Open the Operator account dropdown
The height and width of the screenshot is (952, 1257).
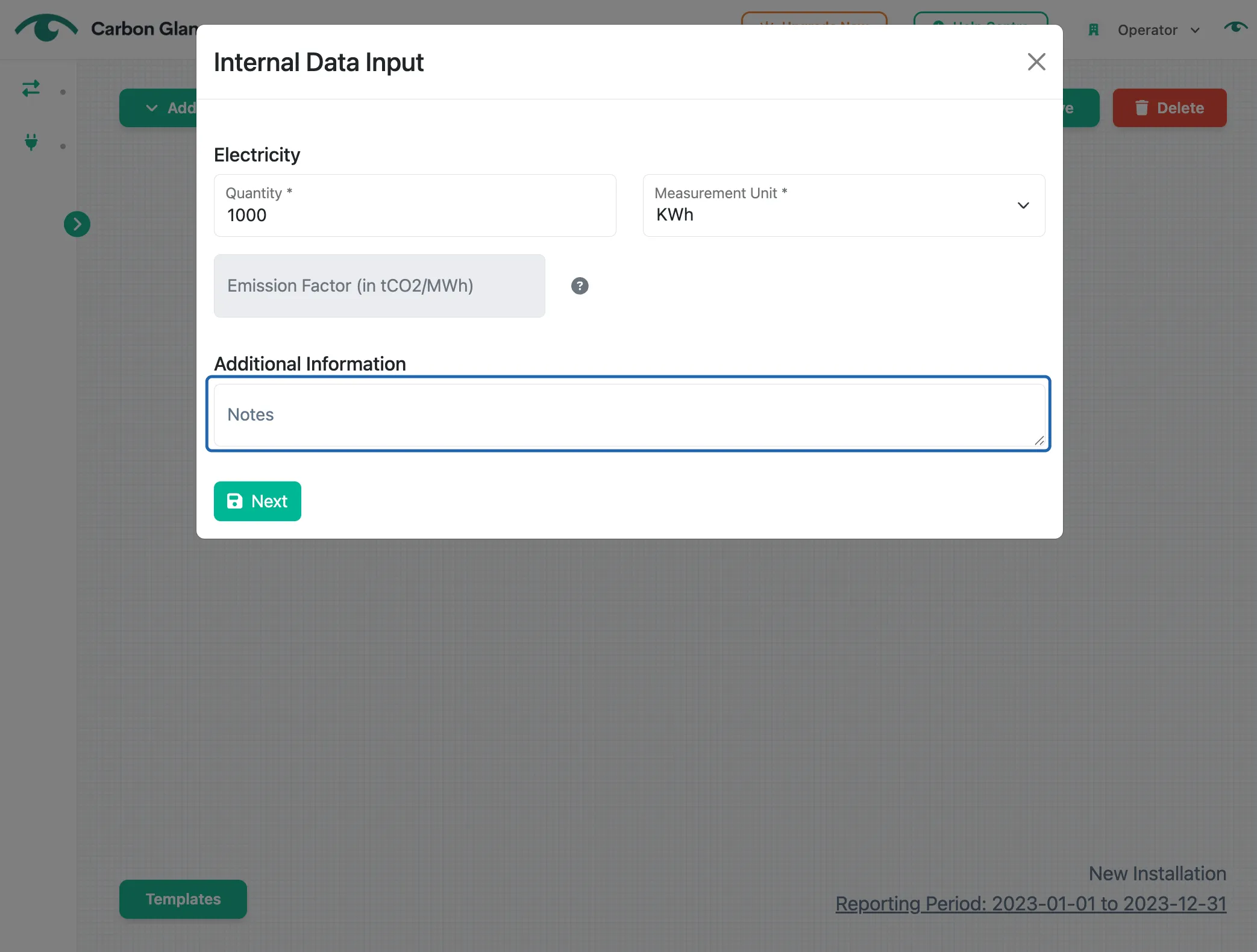[x=1158, y=30]
